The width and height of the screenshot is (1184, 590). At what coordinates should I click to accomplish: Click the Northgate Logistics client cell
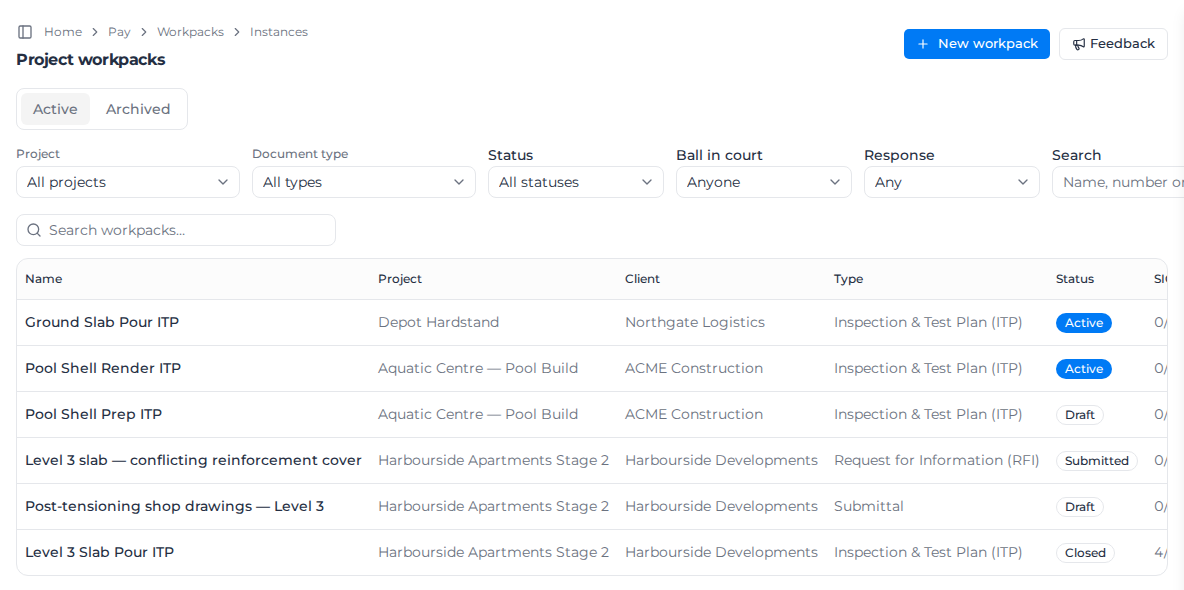pos(695,323)
